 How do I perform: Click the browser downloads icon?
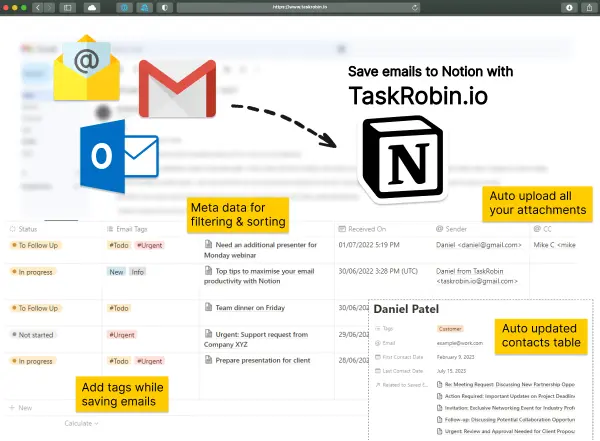pos(570,7)
